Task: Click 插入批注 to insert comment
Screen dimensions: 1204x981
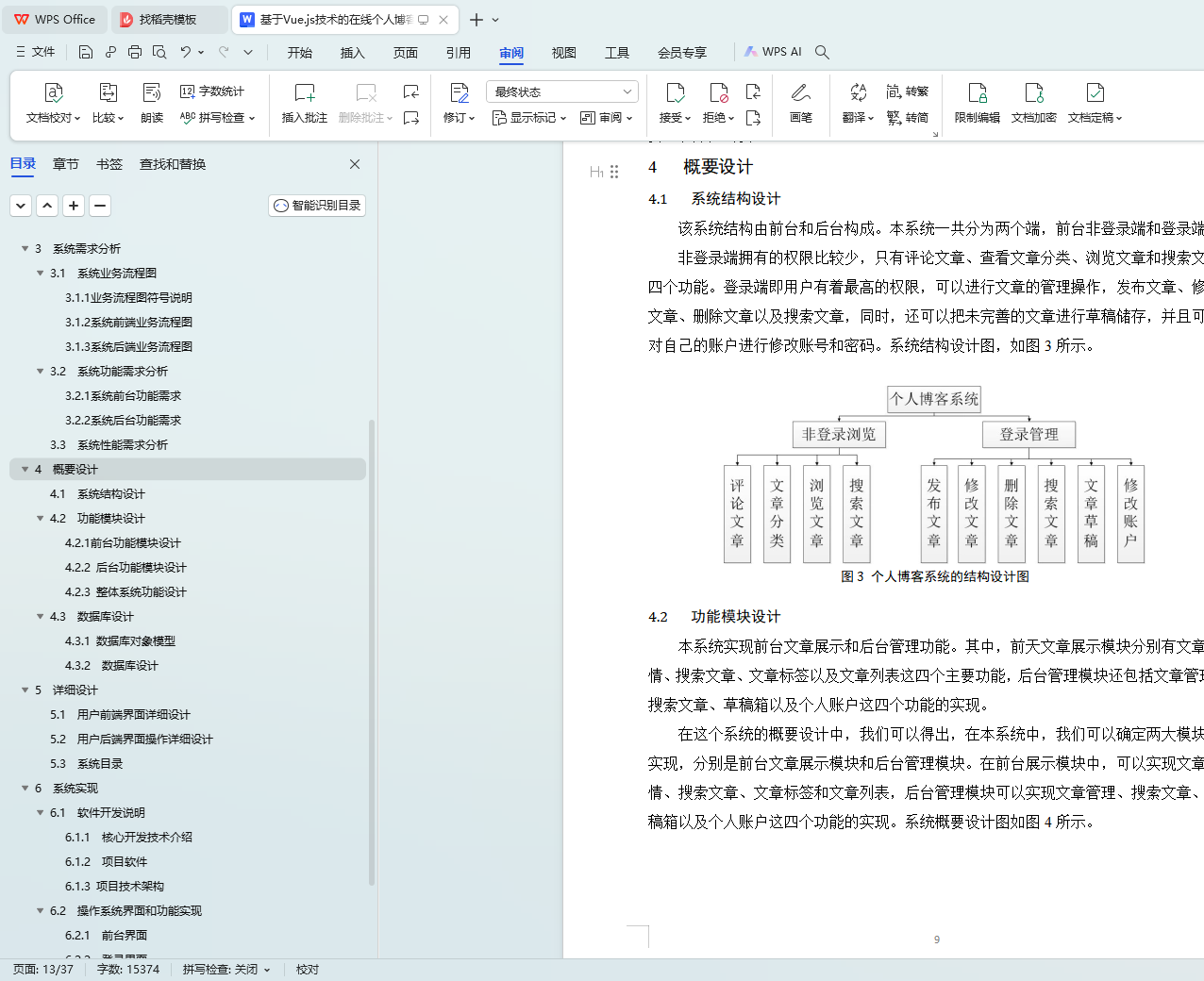Action: [304, 103]
